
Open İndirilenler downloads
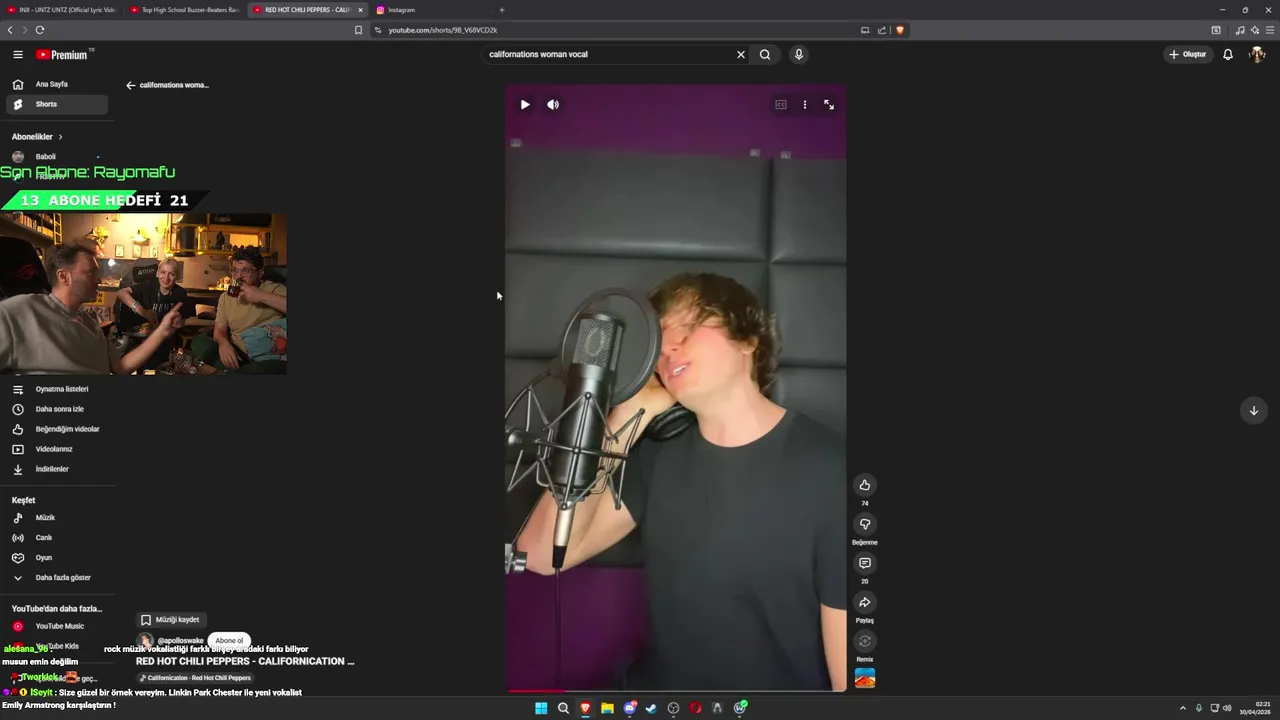click(x=56, y=469)
